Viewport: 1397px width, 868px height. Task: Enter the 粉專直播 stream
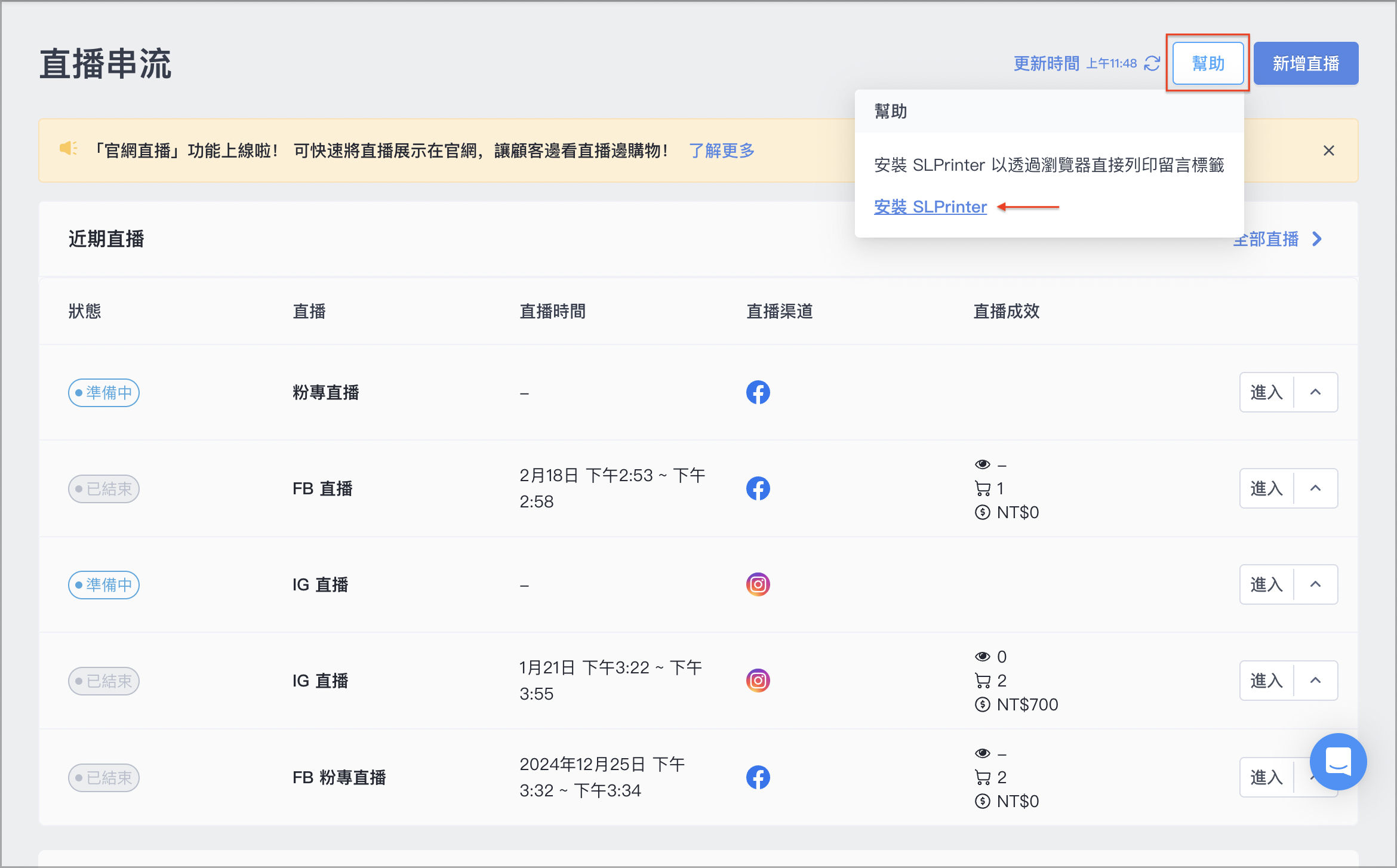1266,392
